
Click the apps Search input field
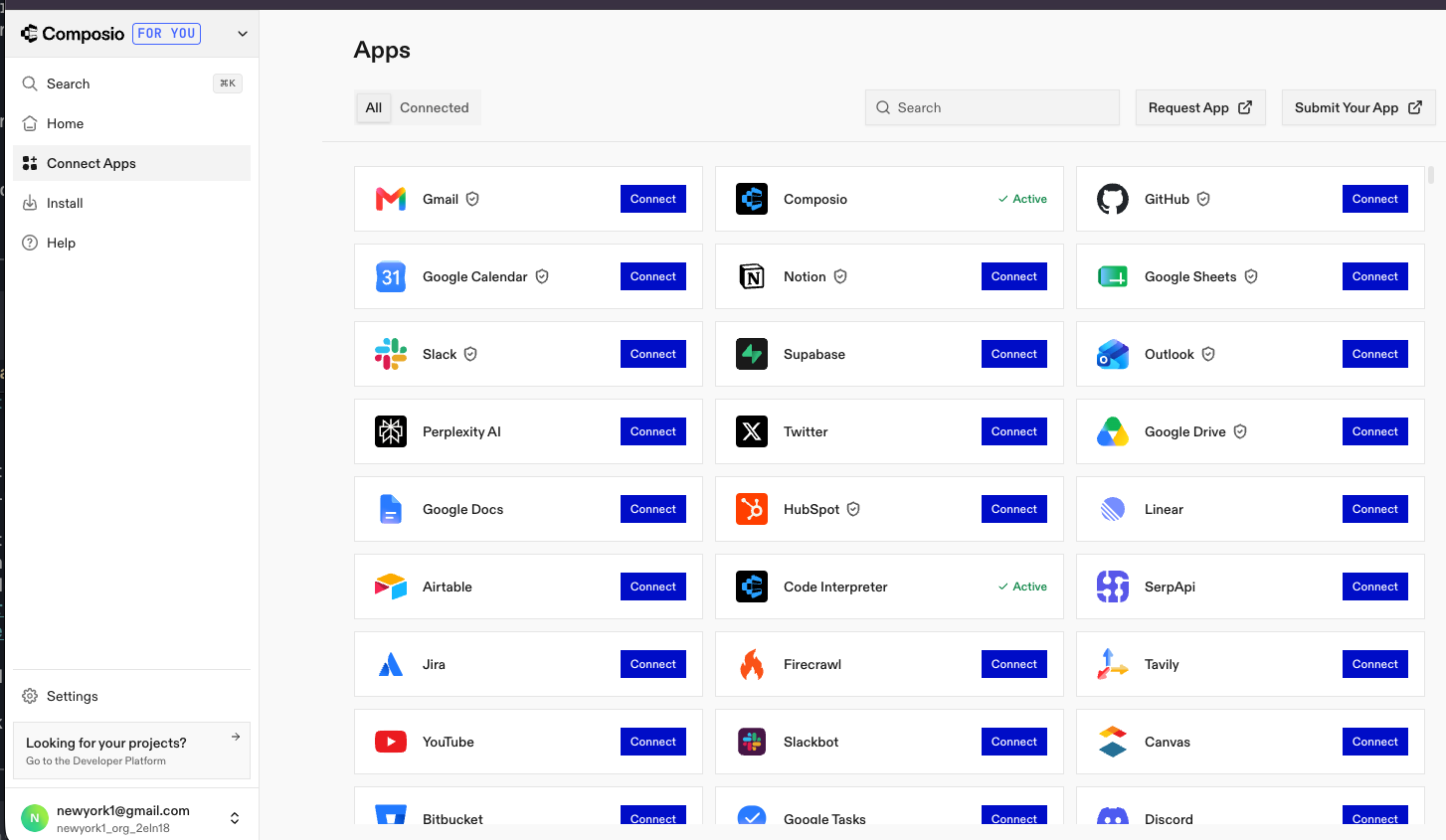(993, 107)
